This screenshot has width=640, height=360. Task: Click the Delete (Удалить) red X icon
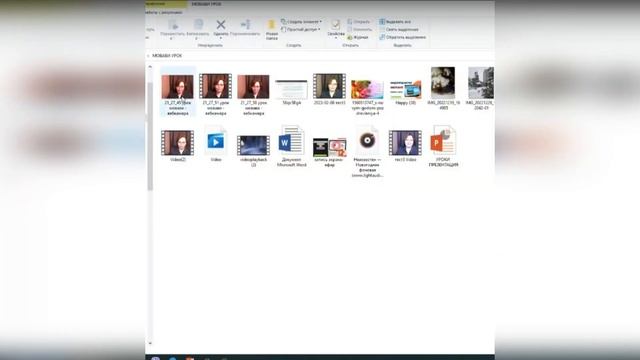coord(221,25)
